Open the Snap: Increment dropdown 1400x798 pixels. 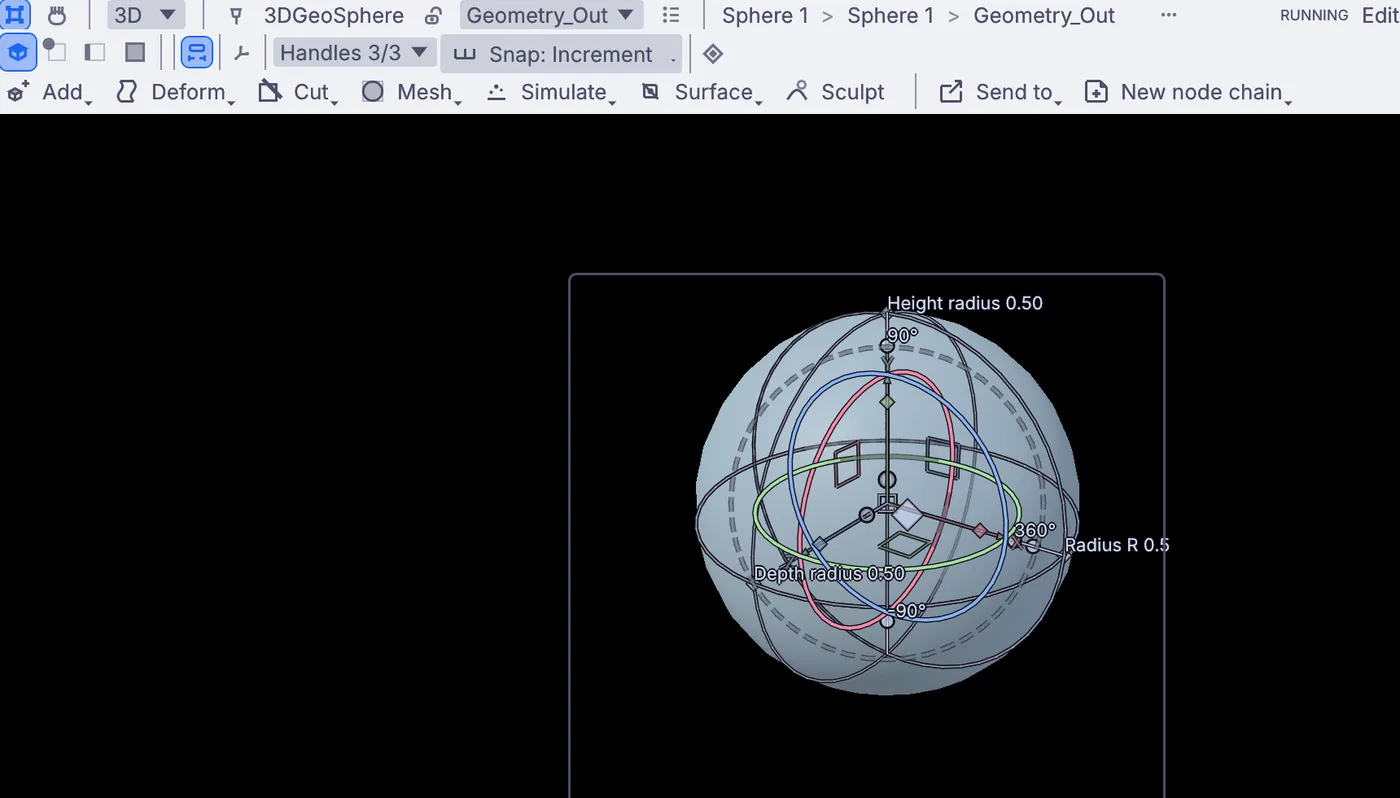point(561,54)
